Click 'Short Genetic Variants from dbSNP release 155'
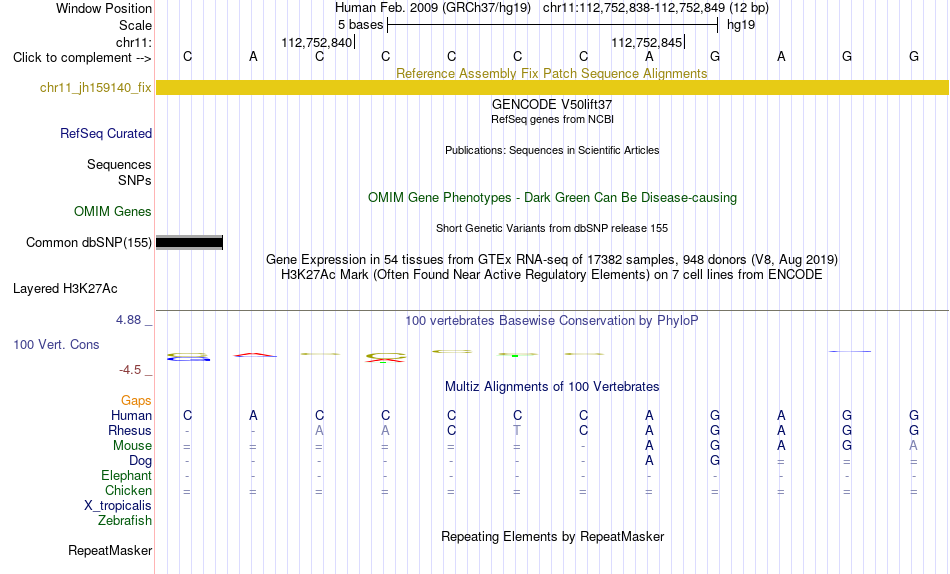This screenshot has width=950, height=574. coord(552,229)
